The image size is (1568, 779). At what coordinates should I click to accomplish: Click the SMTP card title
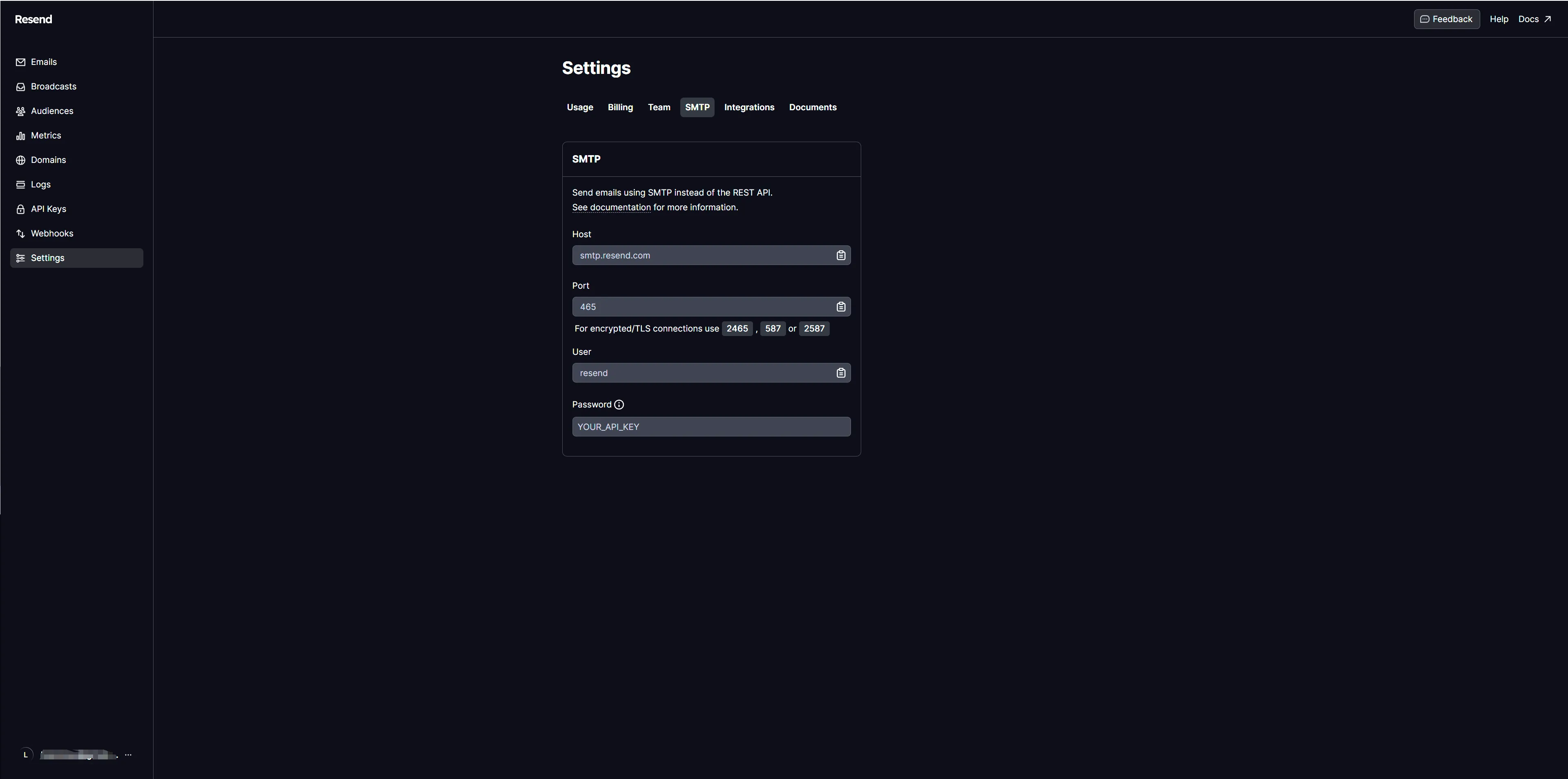(x=586, y=160)
